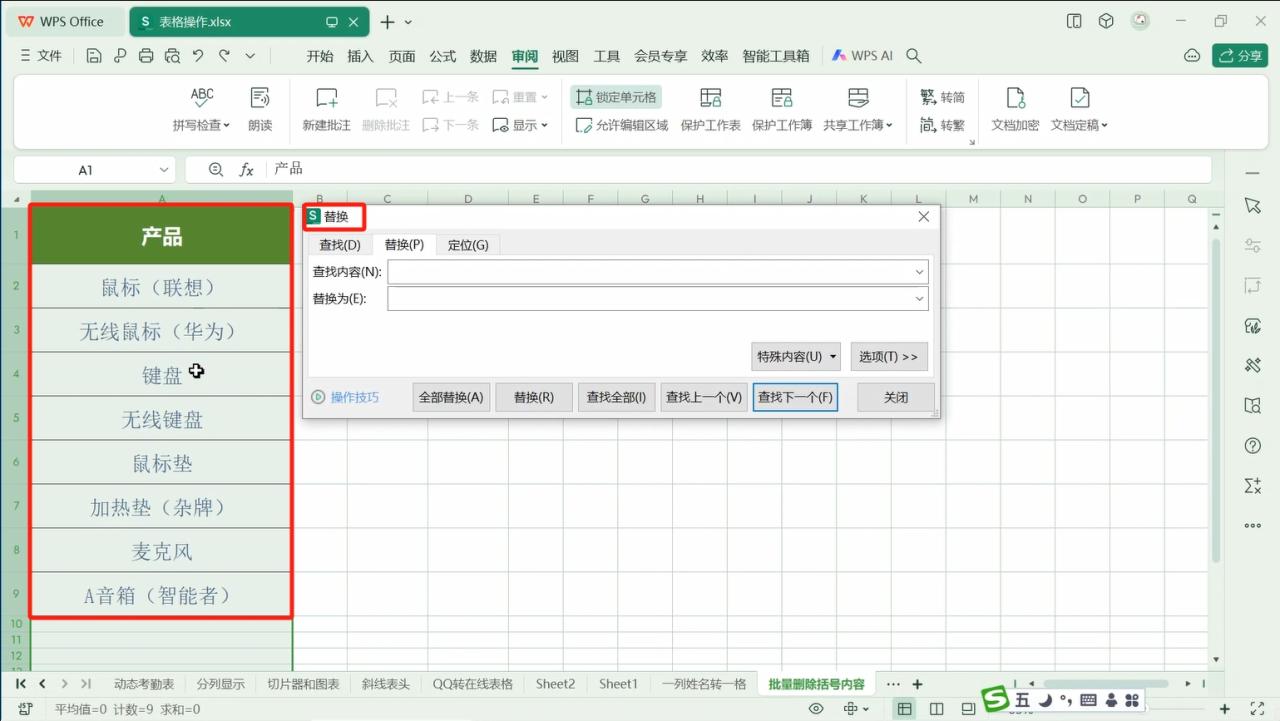The width and height of the screenshot is (1280, 721).
Task: Click 查找上一个(V) find previous
Action: tap(704, 397)
